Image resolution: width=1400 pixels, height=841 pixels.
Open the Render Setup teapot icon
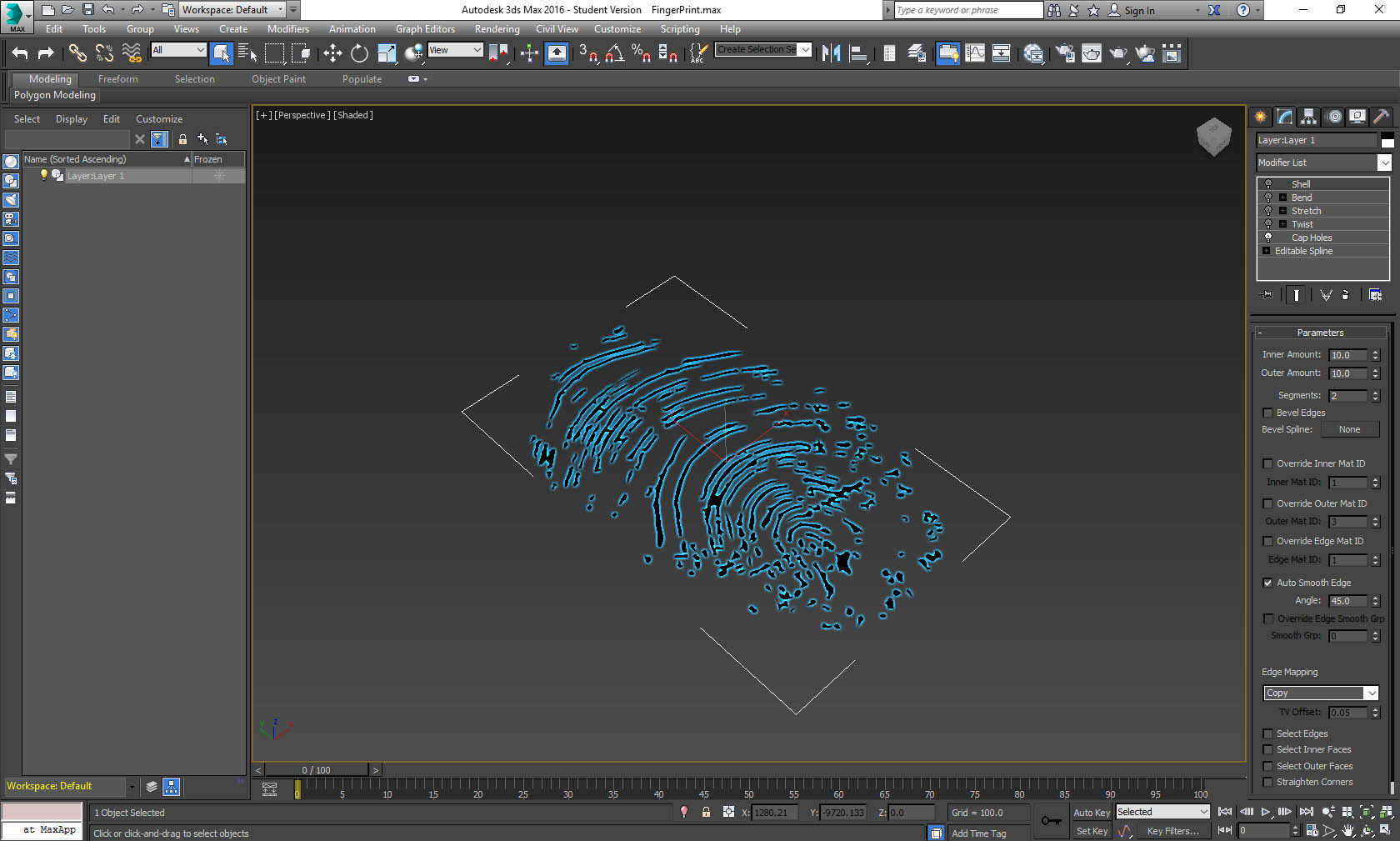[x=1064, y=53]
